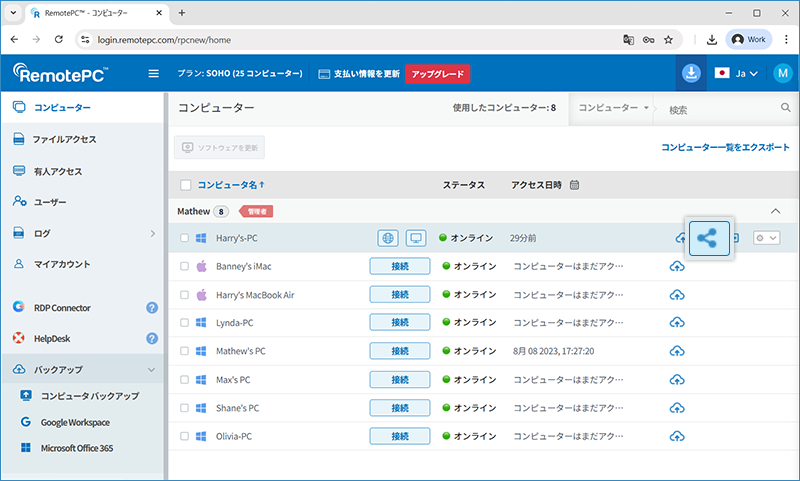The width and height of the screenshot is (800, 481).
Task: Click the cloud backup icon for Lynda-PC
Action: coord(677,322)
